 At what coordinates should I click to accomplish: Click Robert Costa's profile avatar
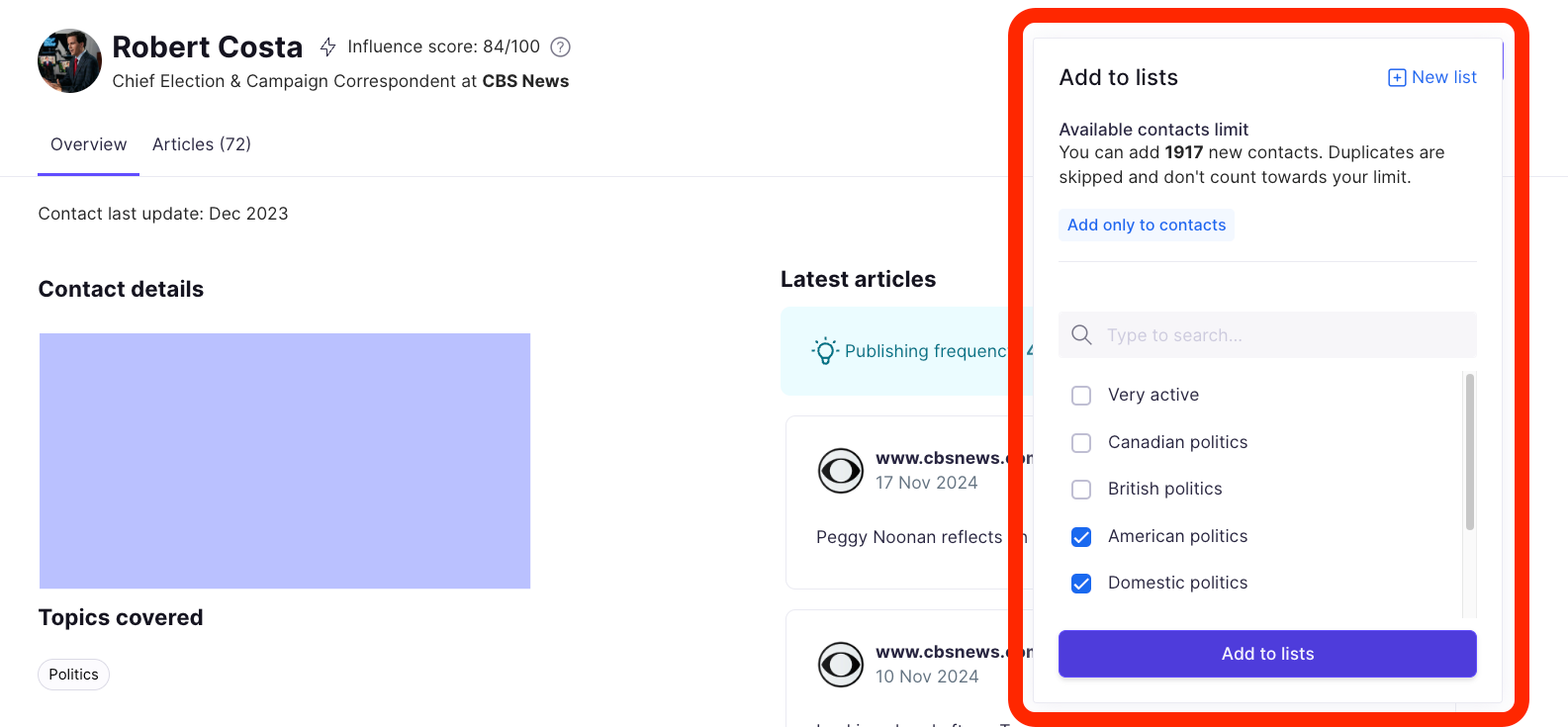point(69,61)
